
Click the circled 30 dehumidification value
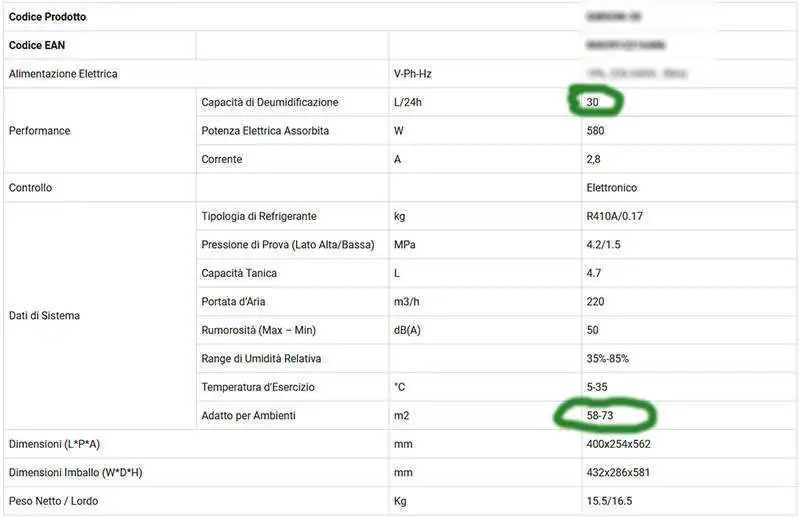click(593, 102)
